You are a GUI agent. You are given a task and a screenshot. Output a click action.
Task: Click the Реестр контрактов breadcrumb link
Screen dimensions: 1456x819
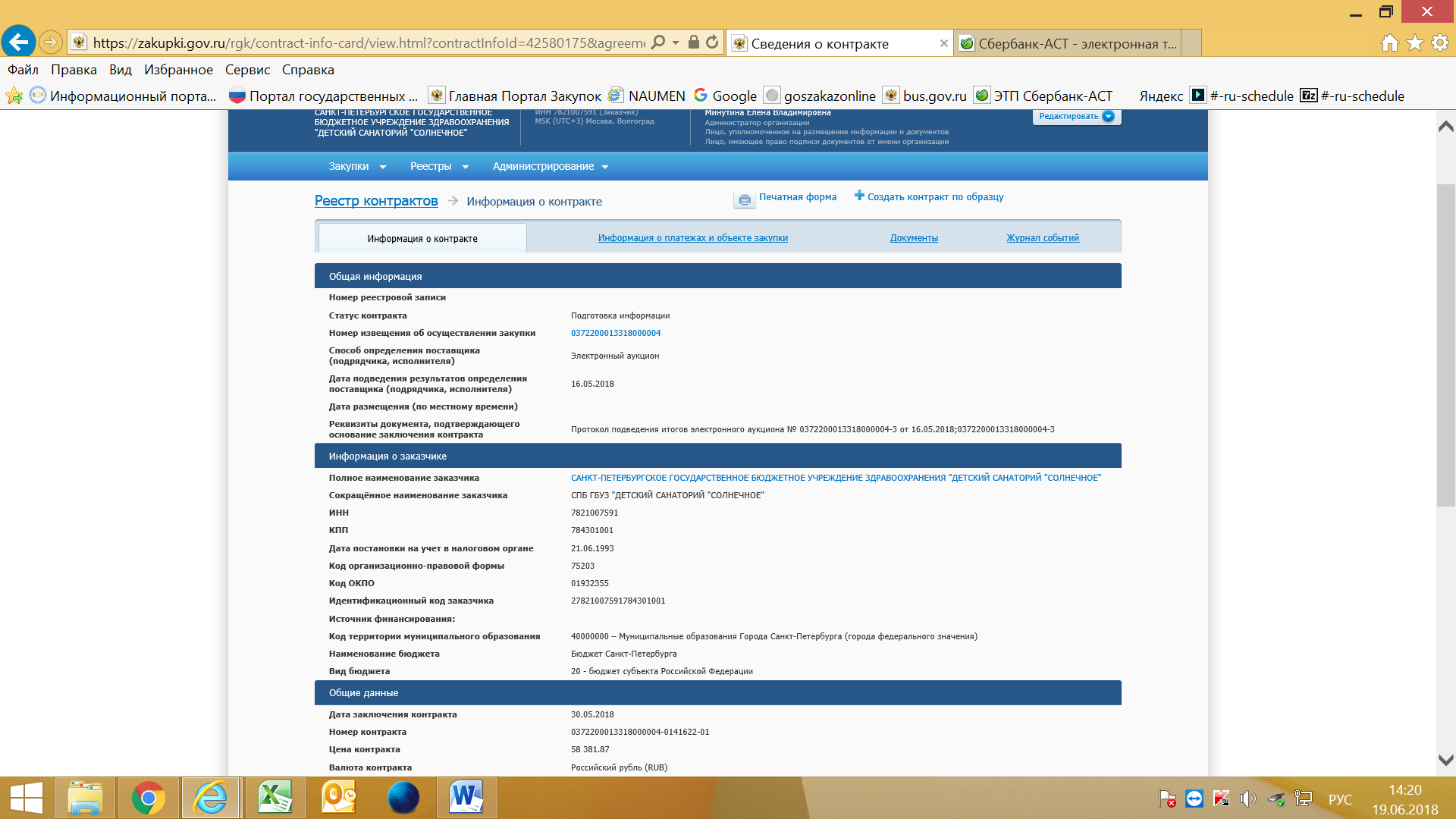coord(376,201)
